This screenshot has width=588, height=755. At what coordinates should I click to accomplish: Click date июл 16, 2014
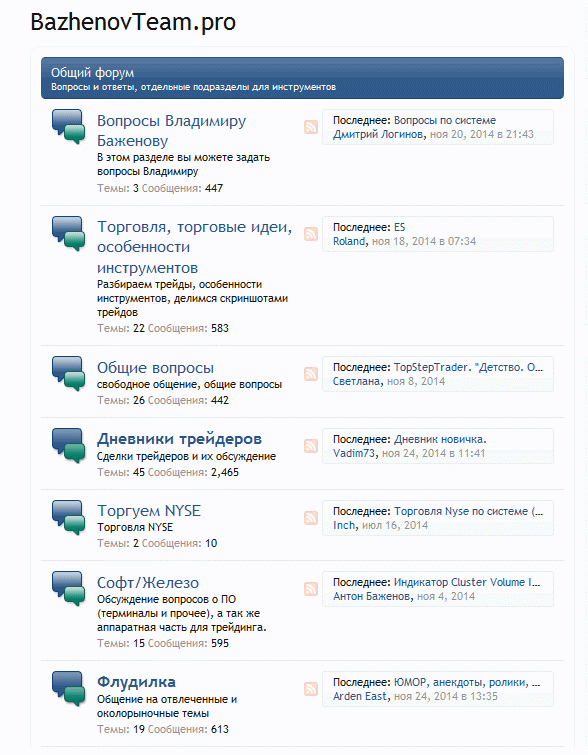click(395, 525)
